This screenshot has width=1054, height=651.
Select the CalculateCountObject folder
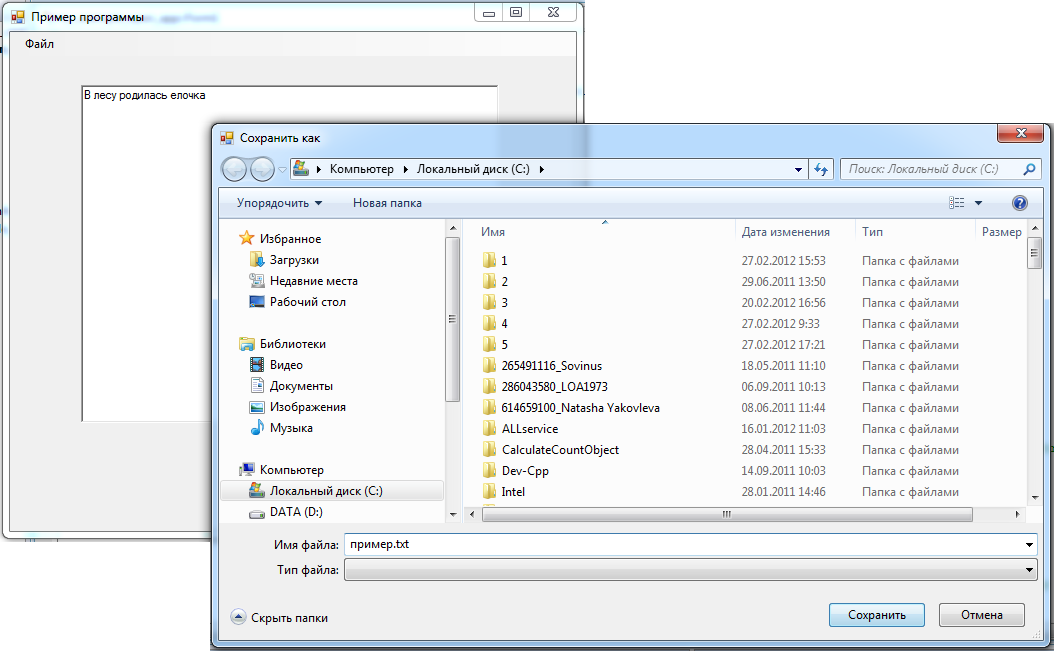(x=551, y=450)
